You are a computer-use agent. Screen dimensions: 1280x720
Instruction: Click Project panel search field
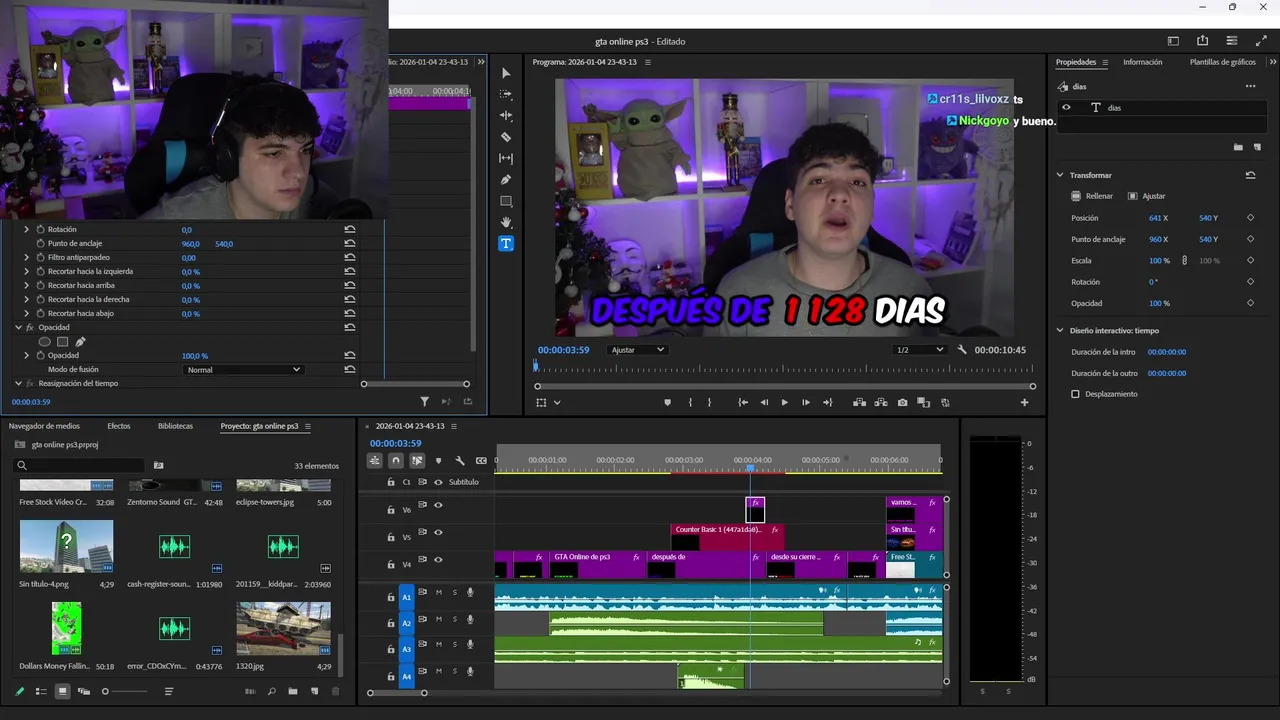(80, 465)
